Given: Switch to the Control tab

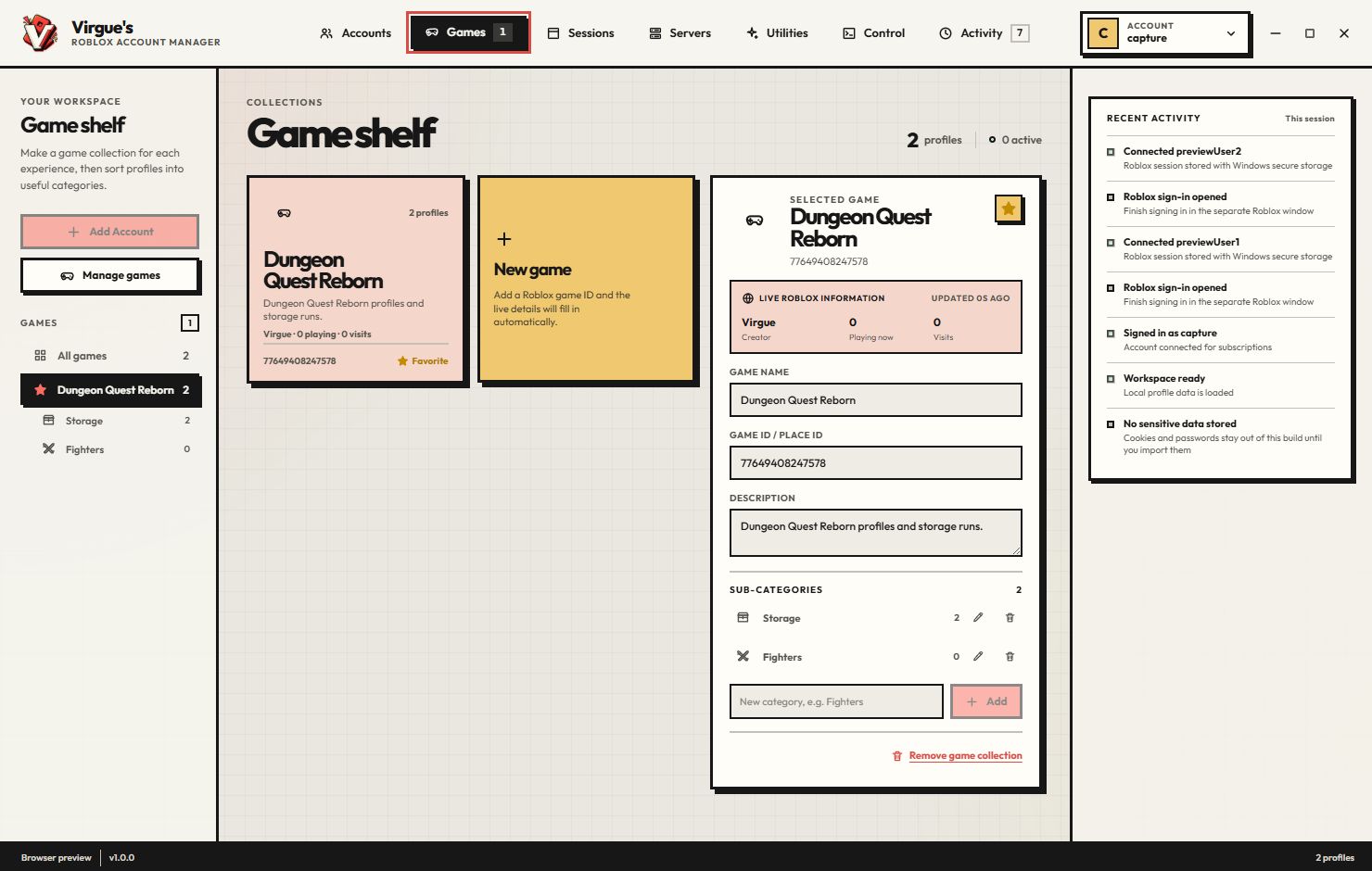Looking at the screenshot, I should 873,33.
